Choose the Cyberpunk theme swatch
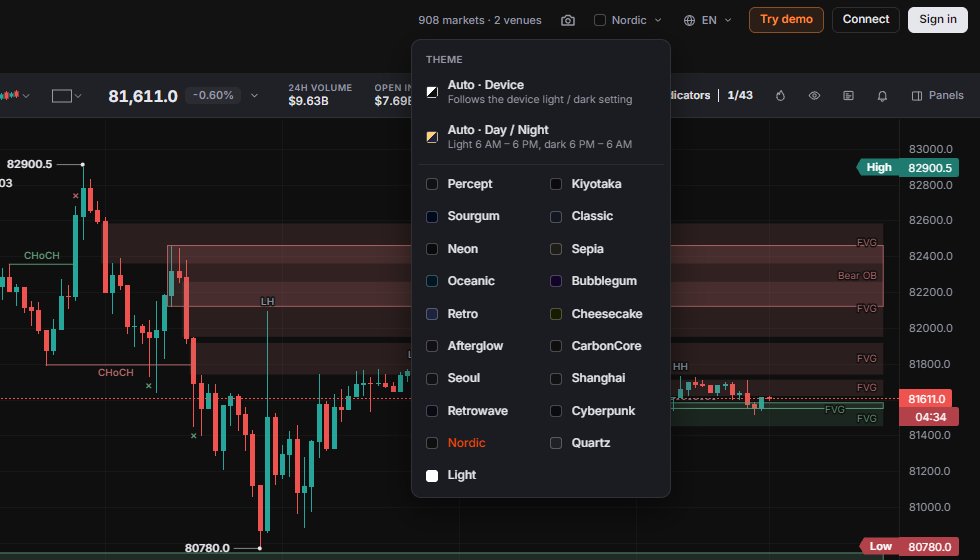 tap(556, 411)
